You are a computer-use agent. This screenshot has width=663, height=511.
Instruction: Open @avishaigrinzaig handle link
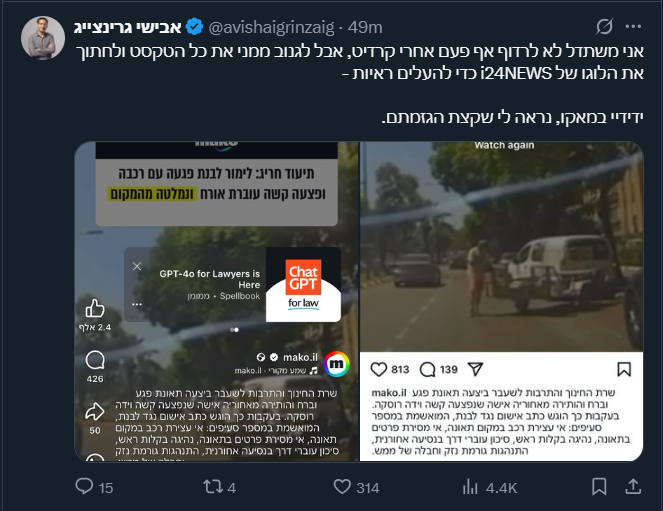pyautogui.click(x=271, y=27)
